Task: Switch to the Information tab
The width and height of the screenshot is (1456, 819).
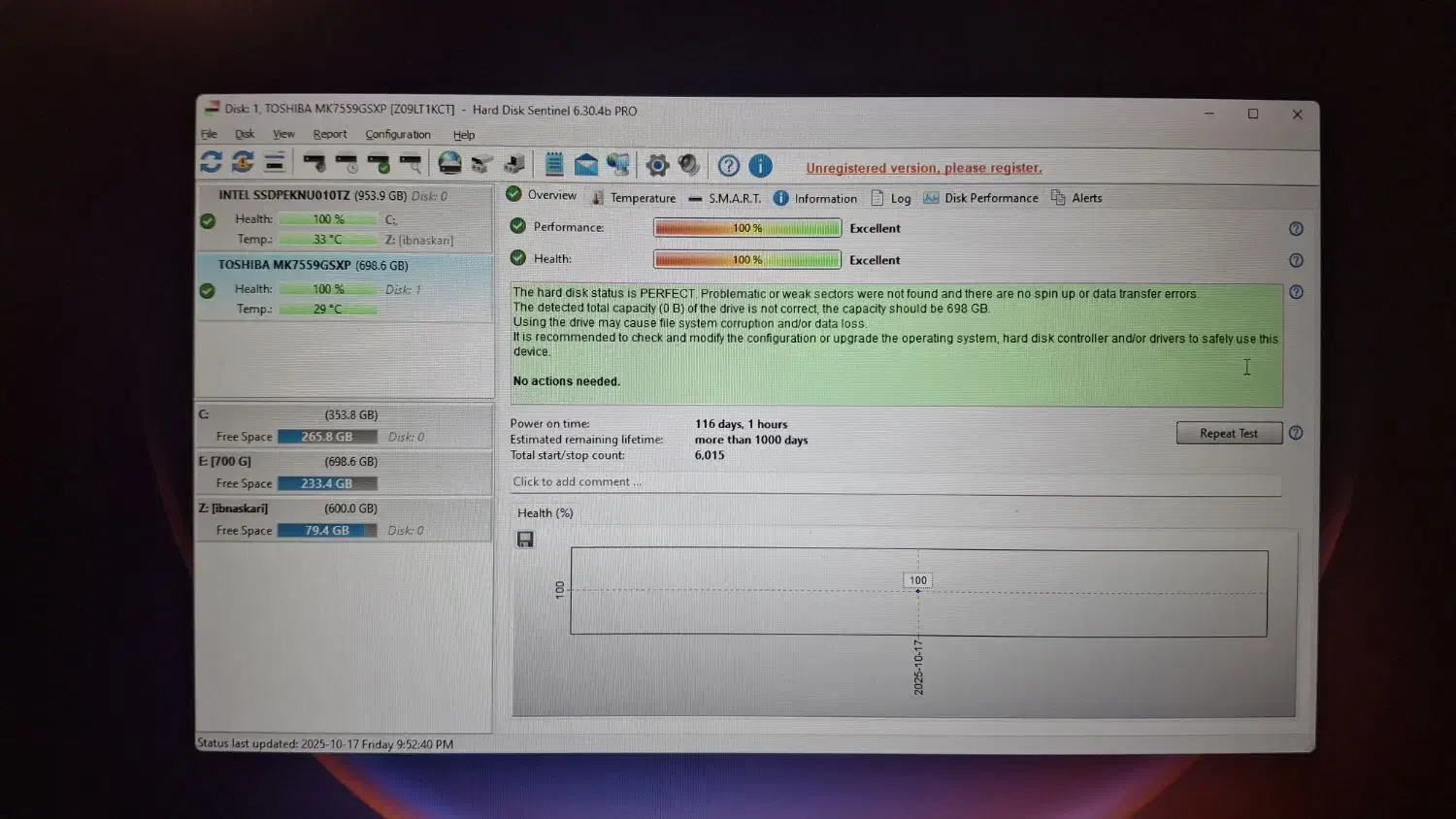Action: pos(815,198)
